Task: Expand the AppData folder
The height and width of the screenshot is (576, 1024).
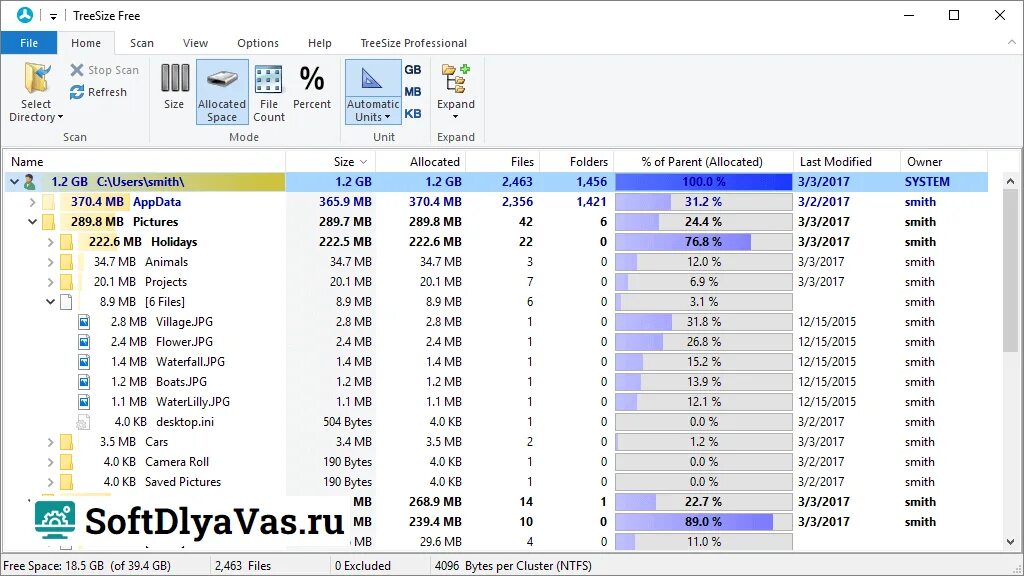Action: pos(32,202)
